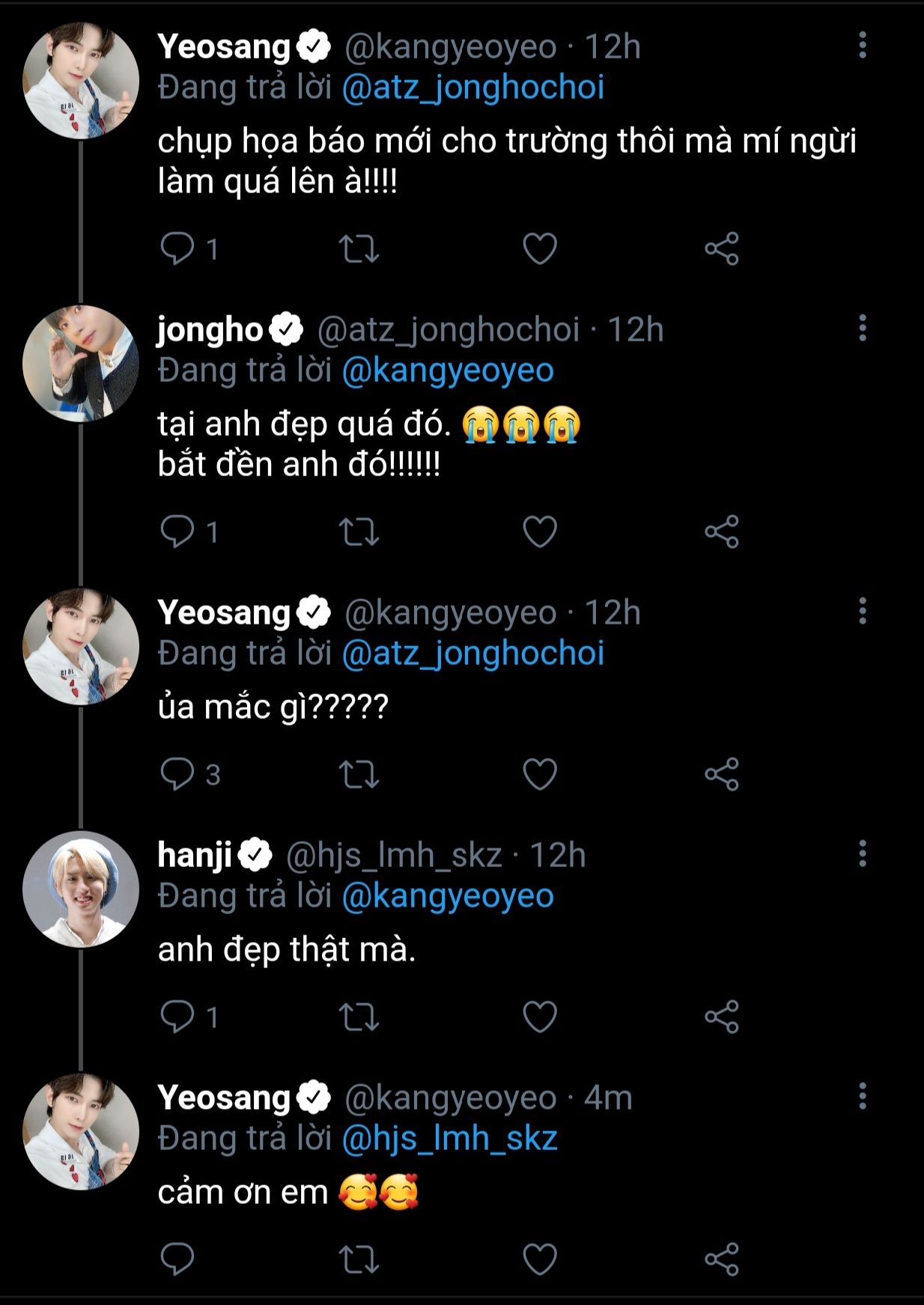
Task: Open more options menu on hanji's tweet
Action: pyautogui.click(x=863, y=854)
